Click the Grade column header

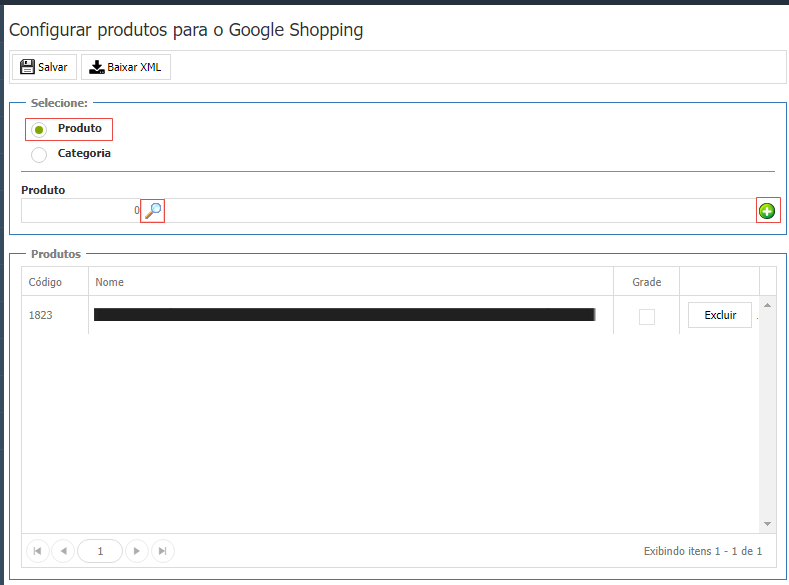(647, 282)
